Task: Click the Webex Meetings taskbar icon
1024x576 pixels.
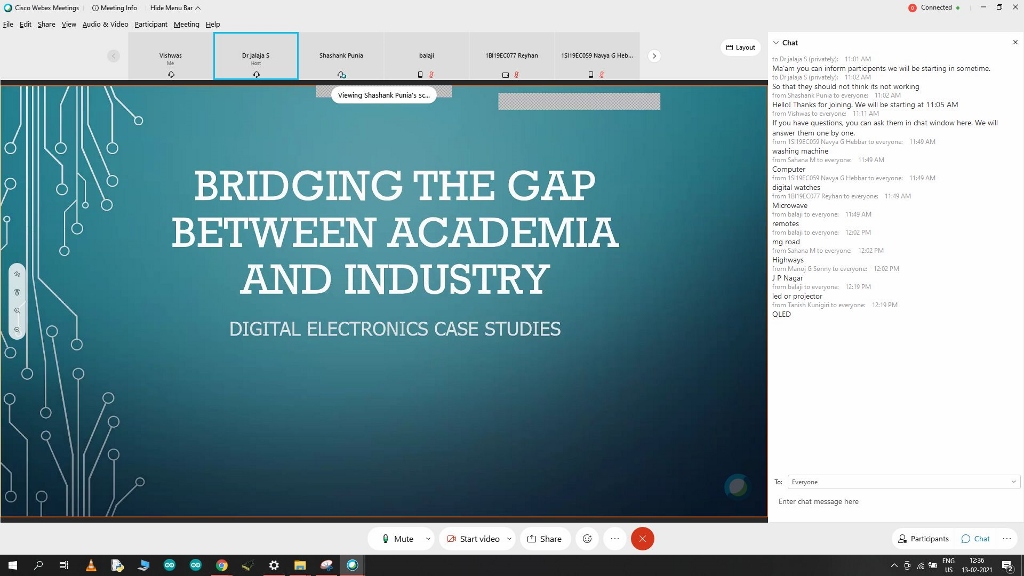Action: click(353, 566)
